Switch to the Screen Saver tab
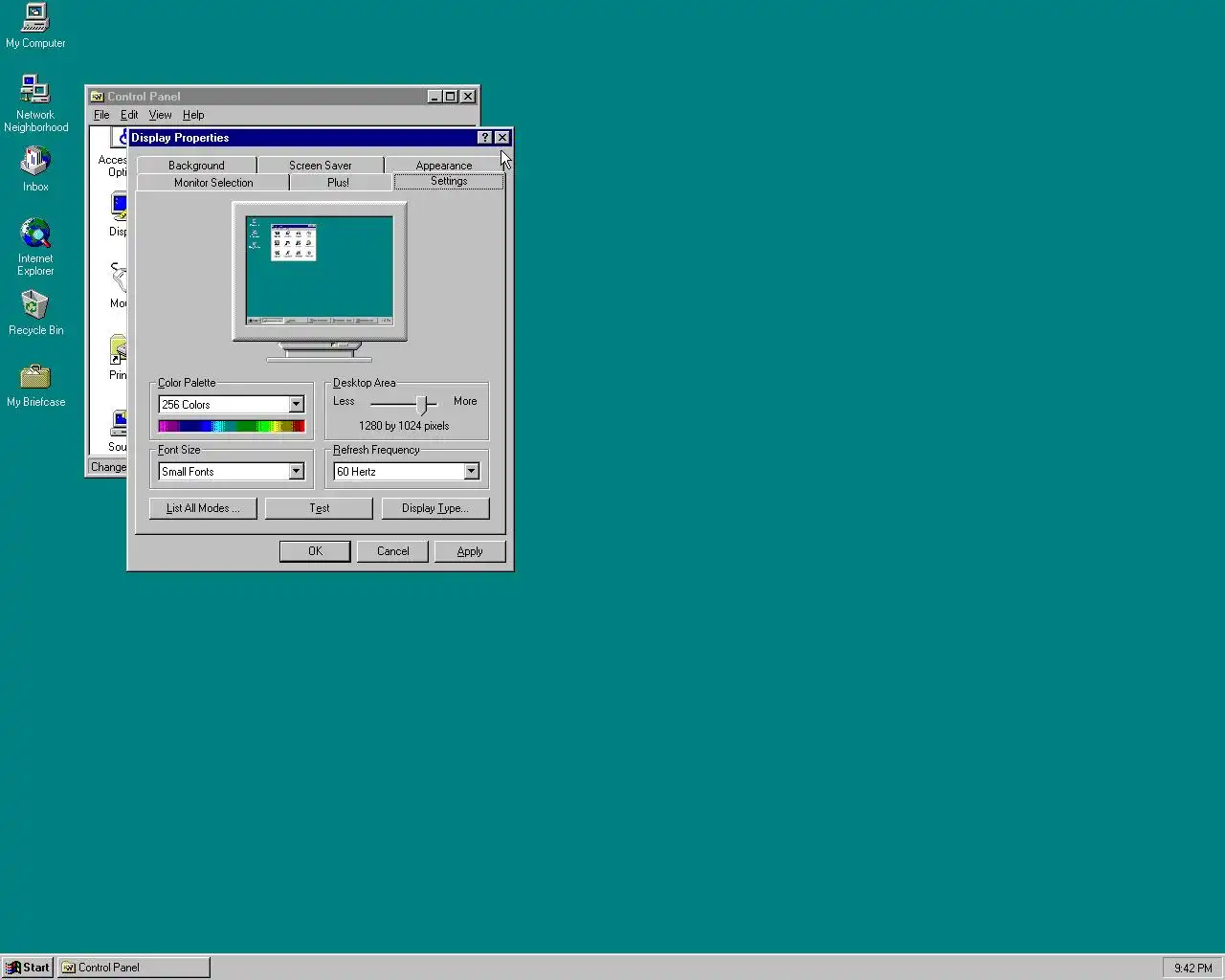1225x980 pixels. 321,166
